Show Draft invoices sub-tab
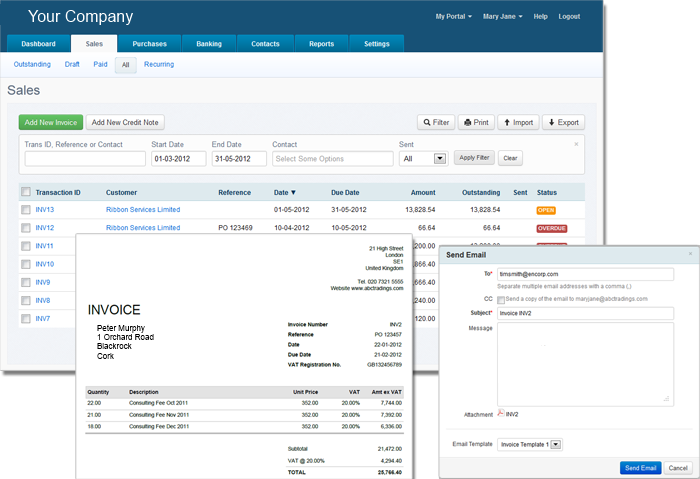The height and width of the screenshot is (479, 700). coord(72,64)
